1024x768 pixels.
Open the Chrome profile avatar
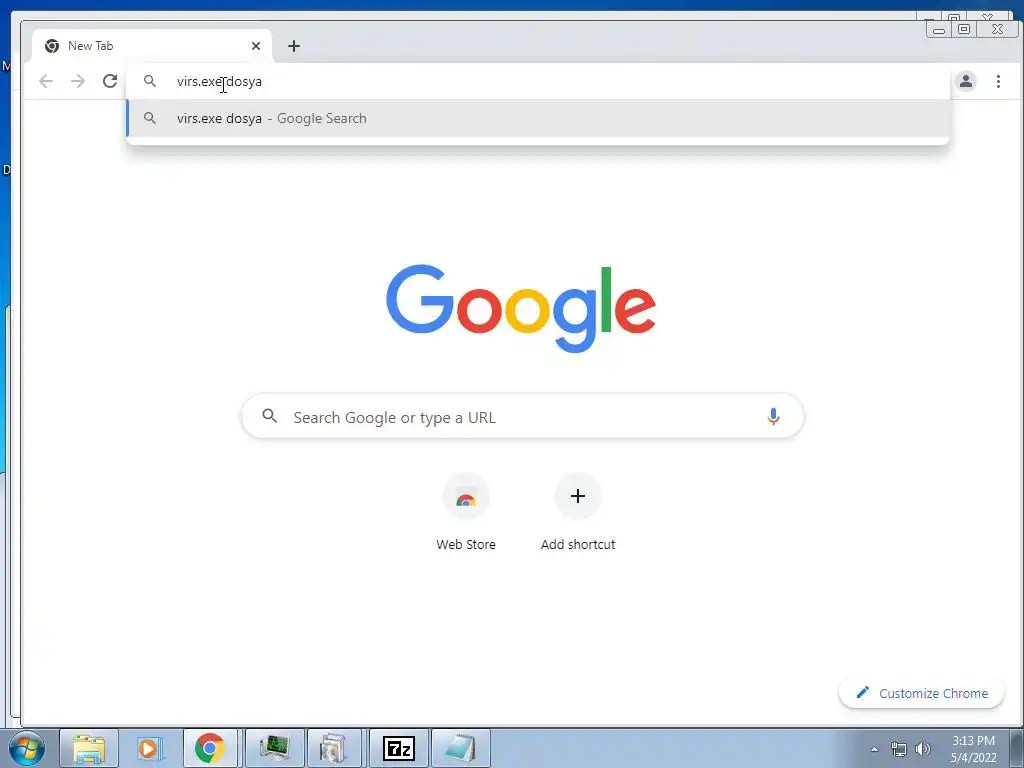pos(966,81)
